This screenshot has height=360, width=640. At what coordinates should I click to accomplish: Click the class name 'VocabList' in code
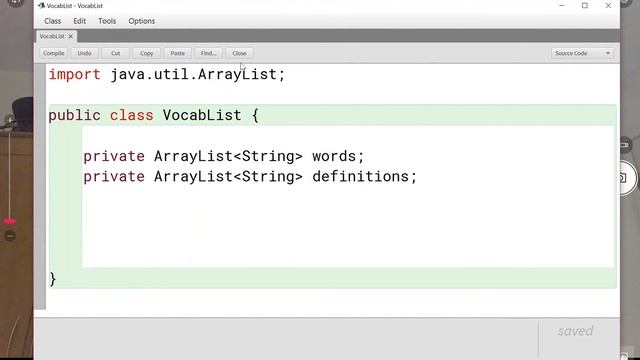point(202,116)
